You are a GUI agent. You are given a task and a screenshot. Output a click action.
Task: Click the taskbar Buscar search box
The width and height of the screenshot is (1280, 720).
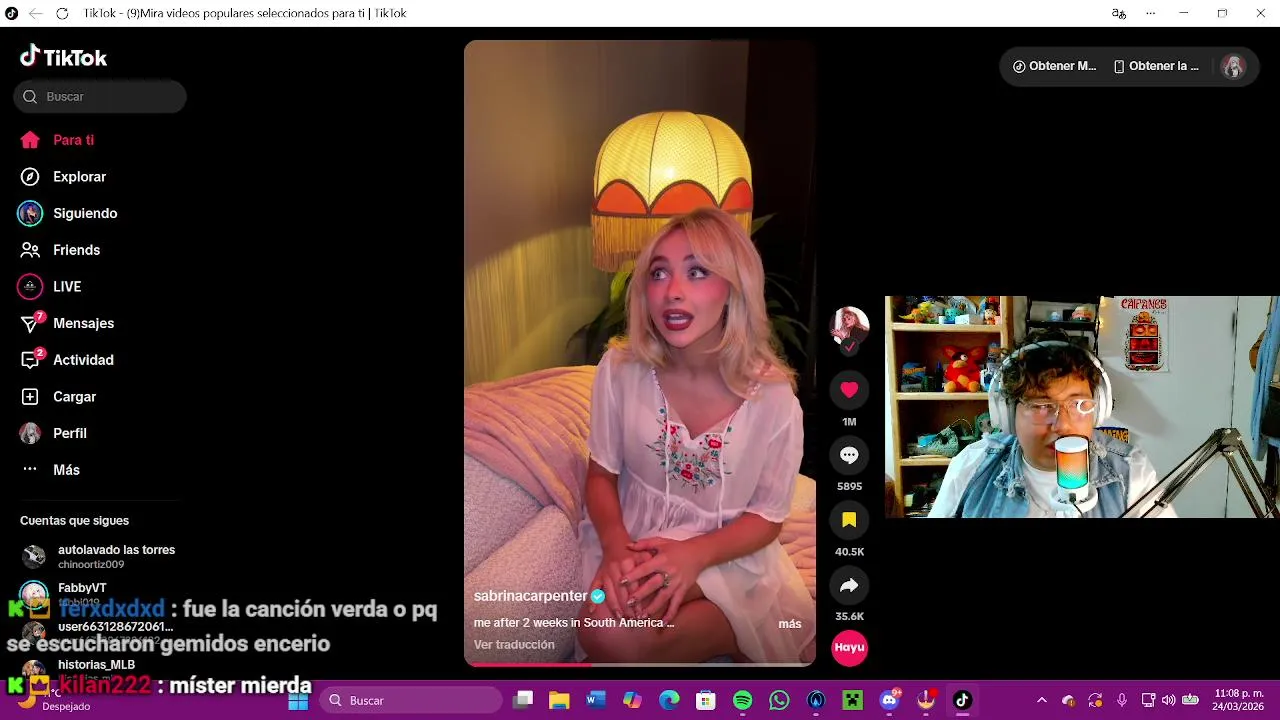click(x=410, y=701)
